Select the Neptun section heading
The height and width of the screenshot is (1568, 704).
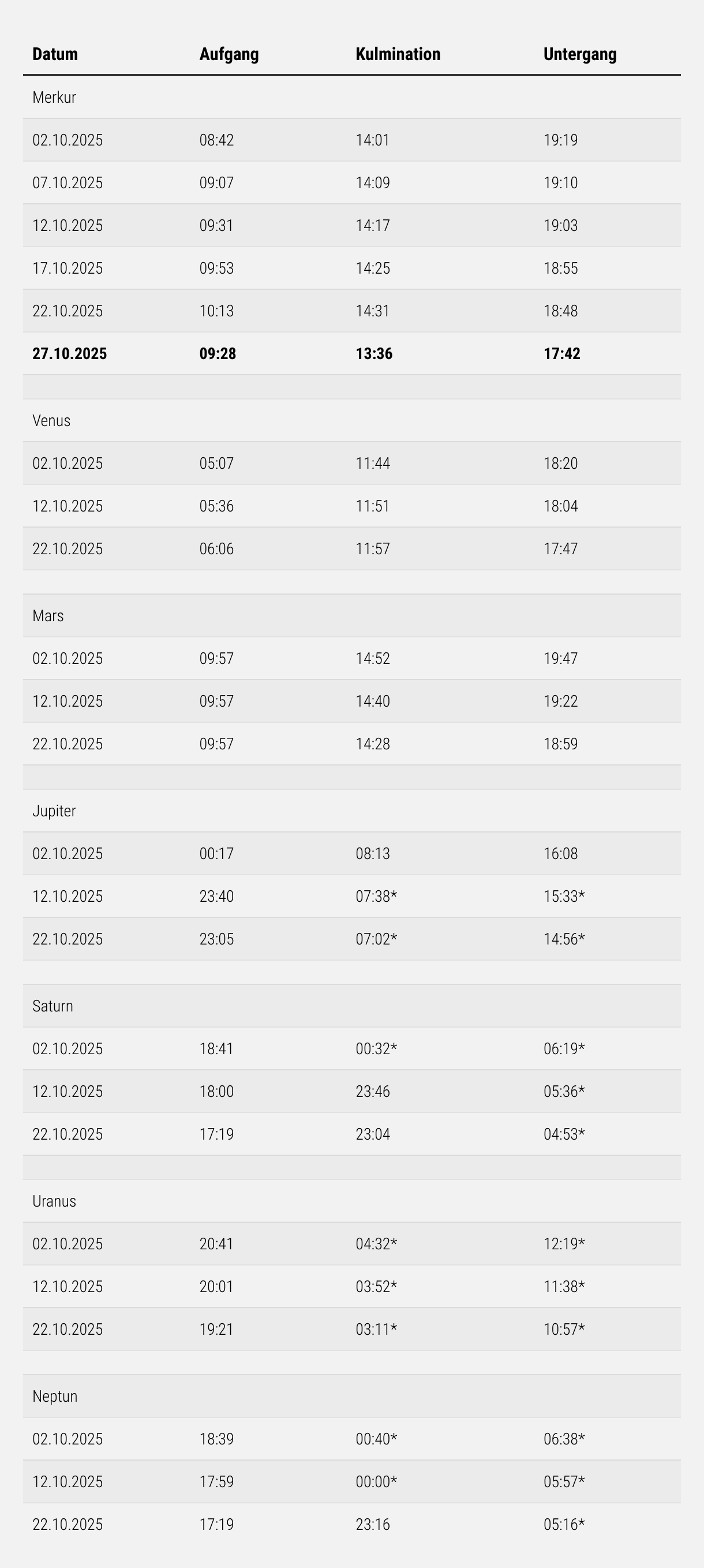pyautogui.click(x=55, y=1396)
